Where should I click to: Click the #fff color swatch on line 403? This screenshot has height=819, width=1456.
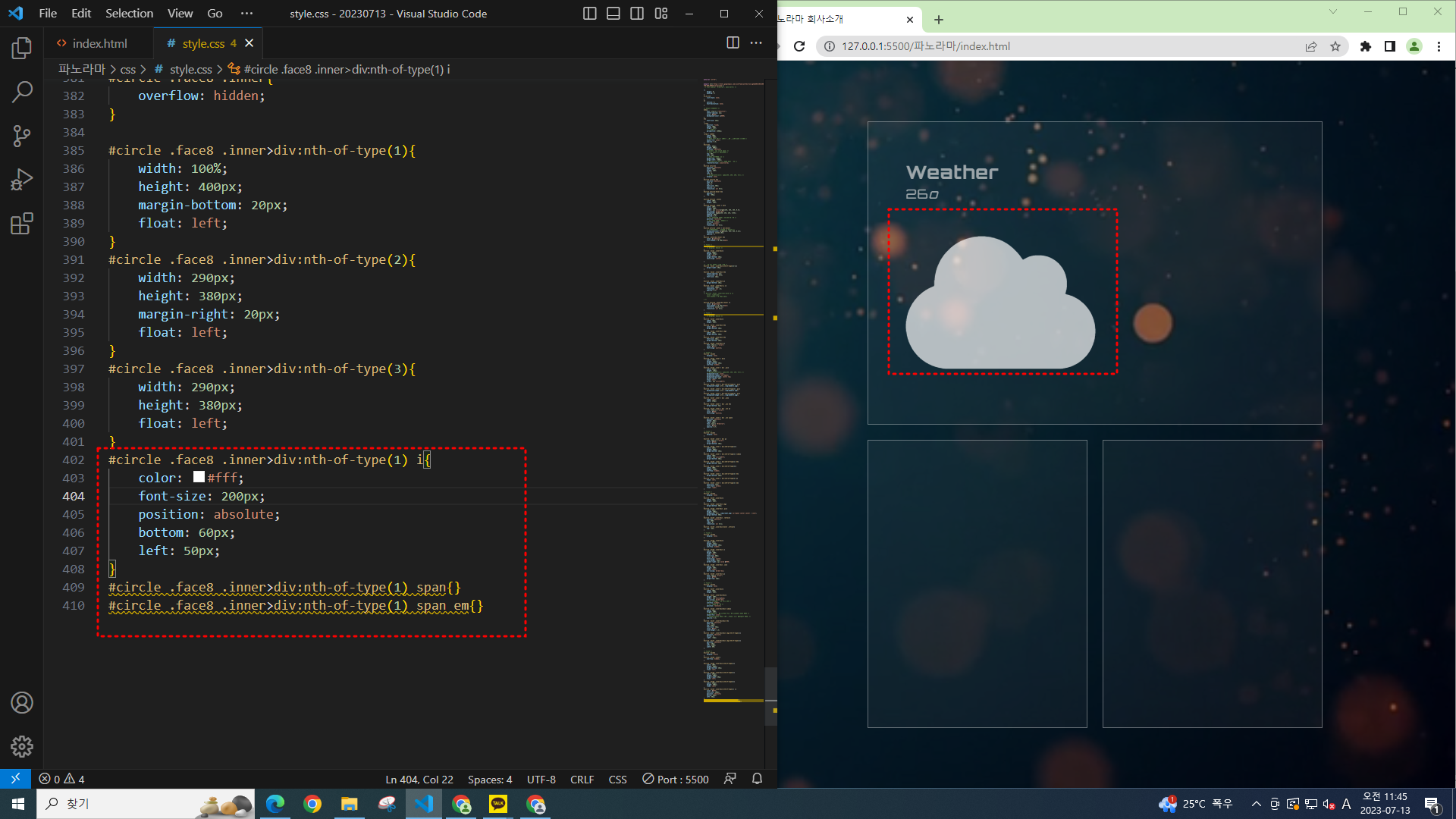(x=199, y=477)
